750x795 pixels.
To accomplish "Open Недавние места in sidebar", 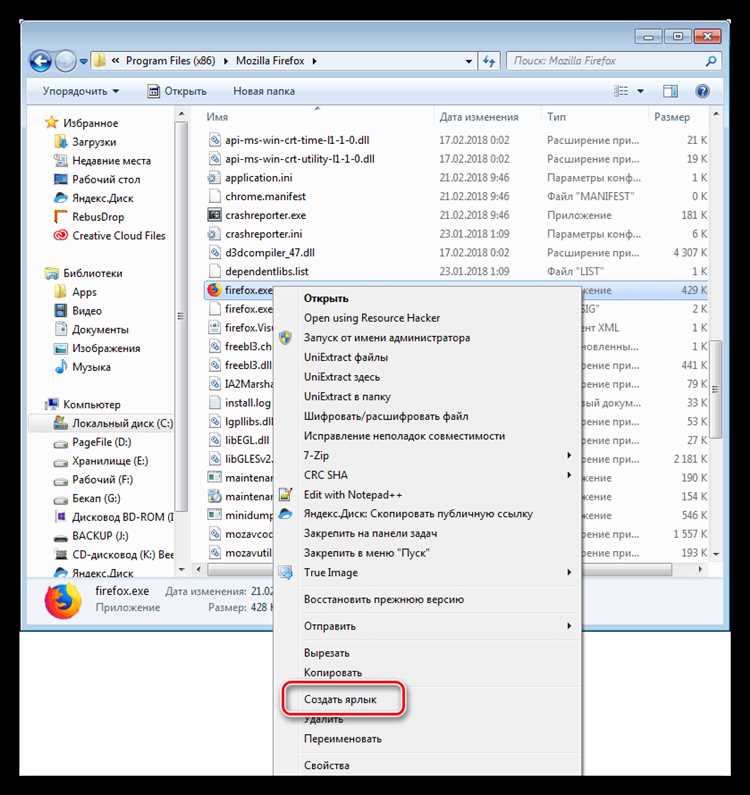I will pos(112,161).
